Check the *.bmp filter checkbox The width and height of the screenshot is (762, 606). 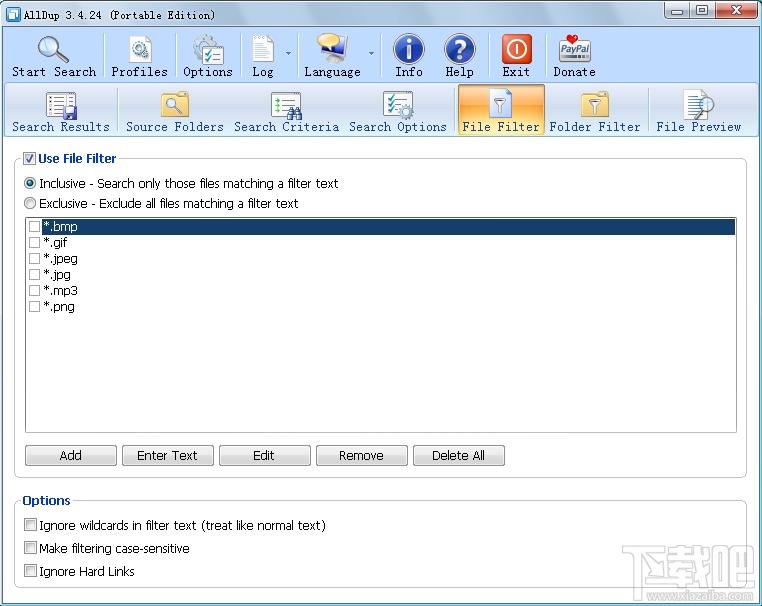pyautogui.click(x=34, y=226)
